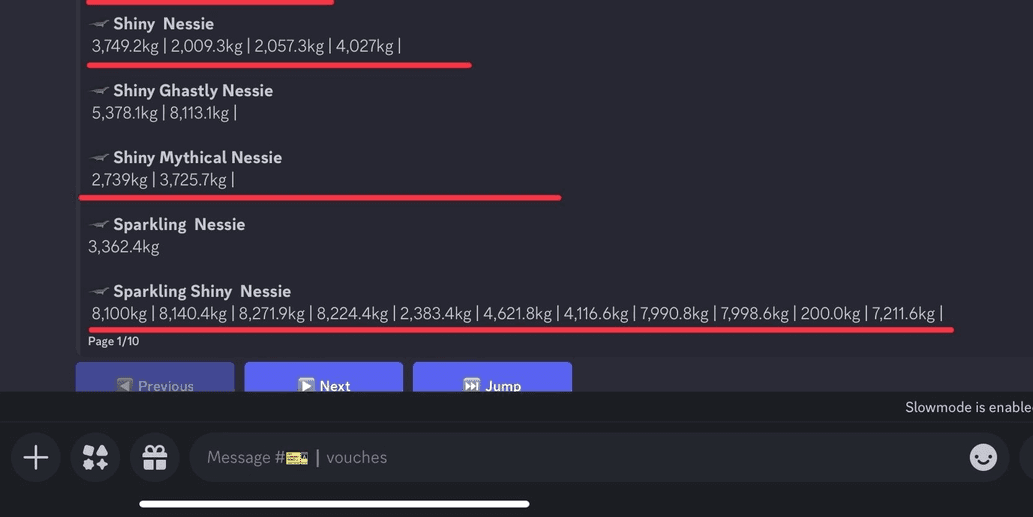
Task: Open the apps launcher icon
Action: click(x=95, y=457)
